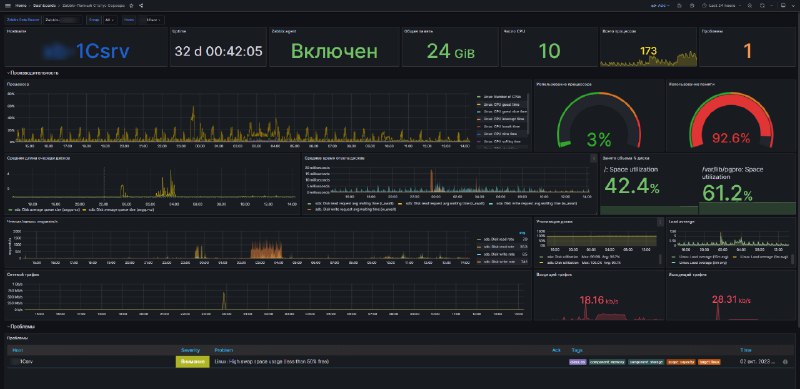
Task: Click the Add button in top toolbar
Action: (660, 5)
